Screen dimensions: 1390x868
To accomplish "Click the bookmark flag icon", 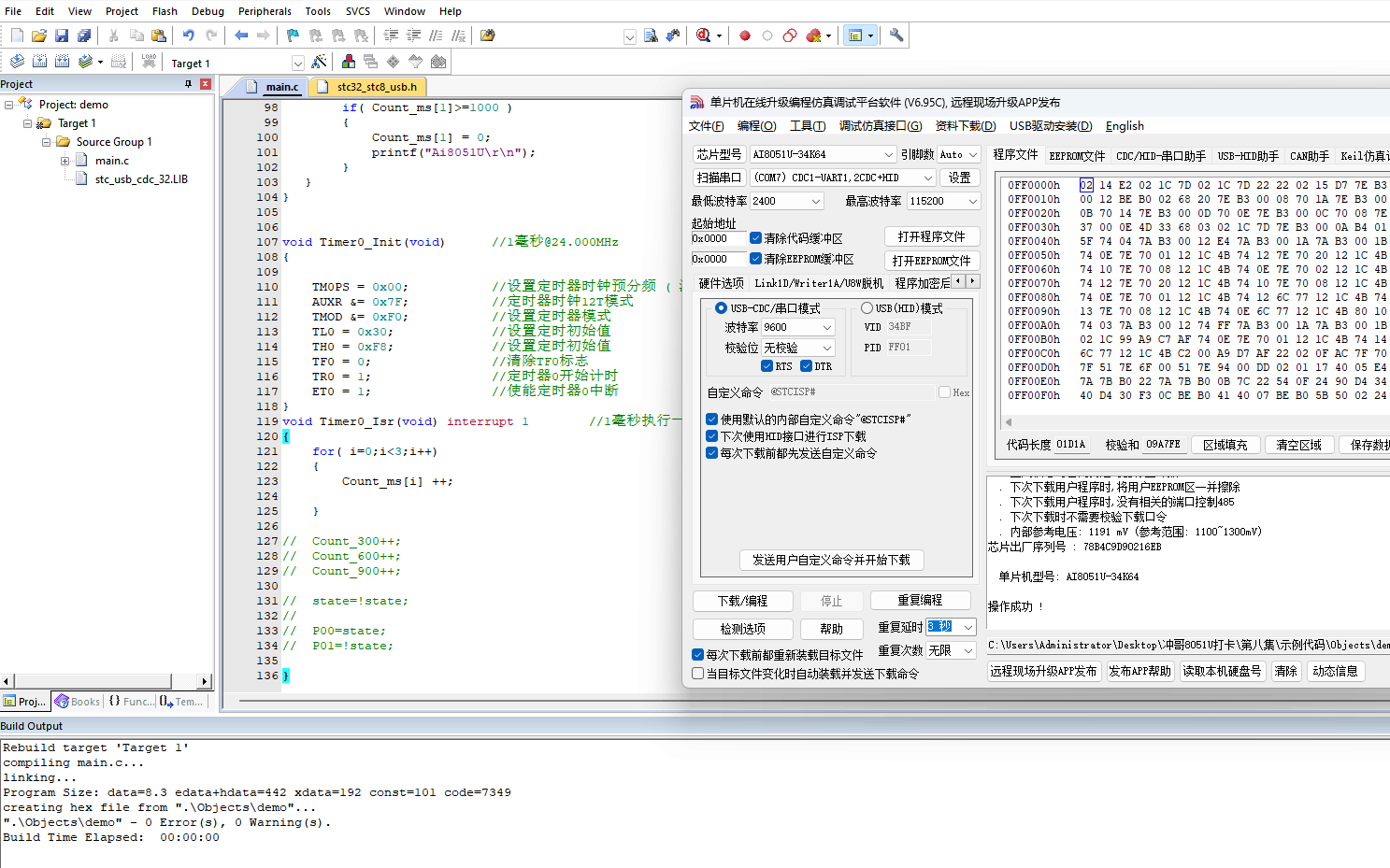I will click(x=293, y=36).
